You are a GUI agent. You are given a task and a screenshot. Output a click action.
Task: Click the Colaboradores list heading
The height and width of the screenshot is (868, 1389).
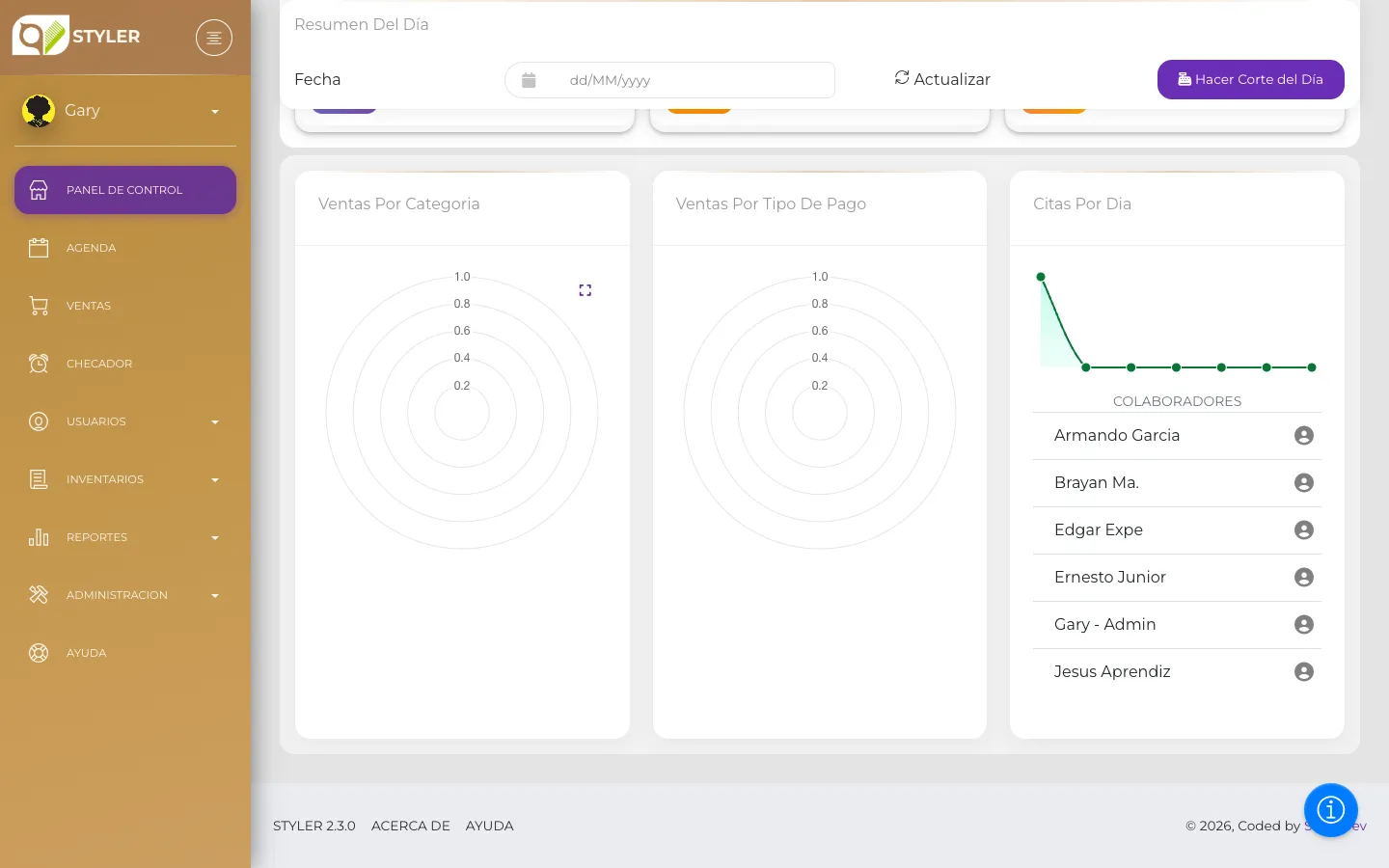tap(1177, 401)
